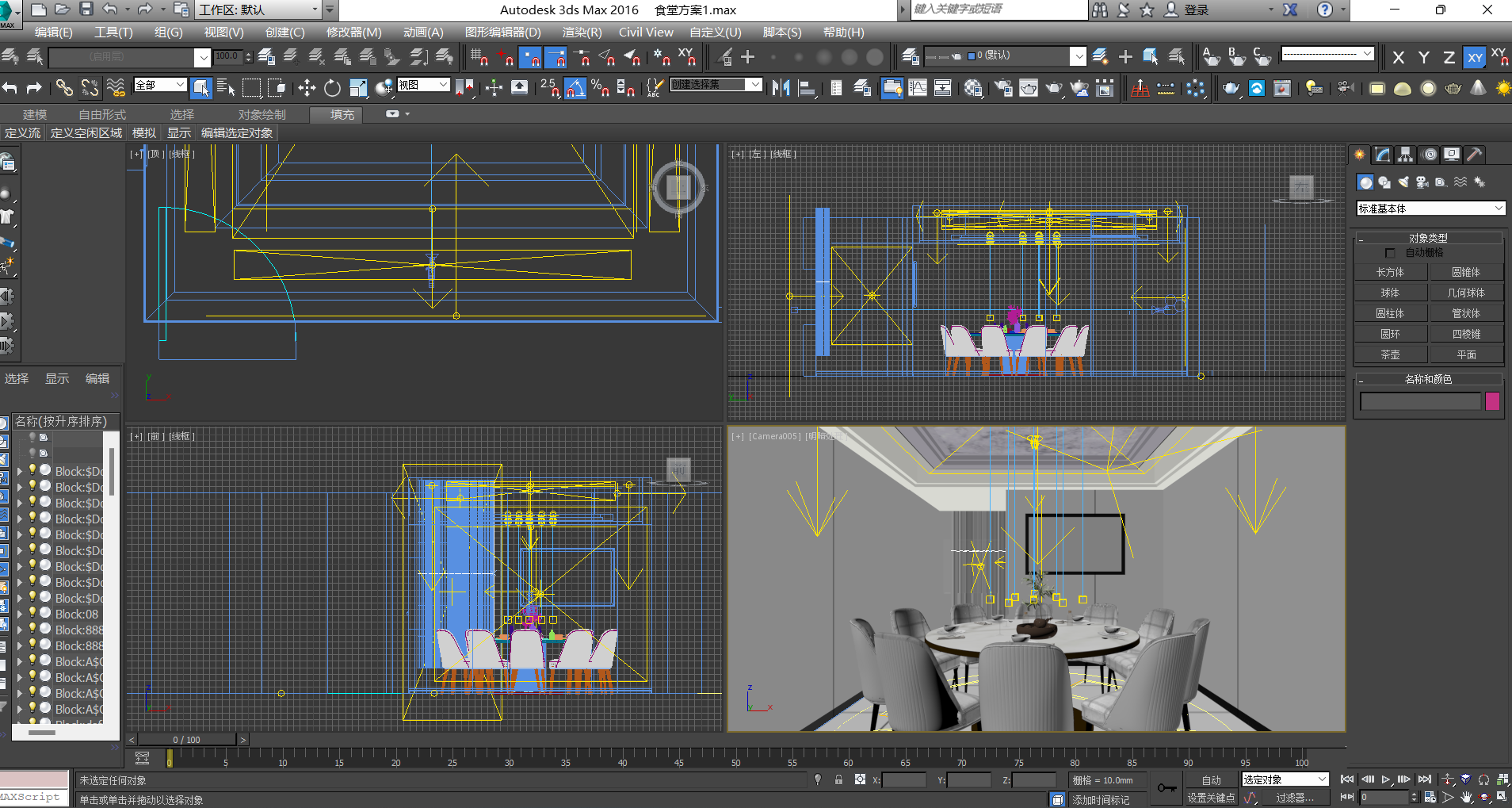This screenshot has height=808, width=1512.
Task: Switch to the 自由形式 ribbon tab
Action: coord(102,115)
